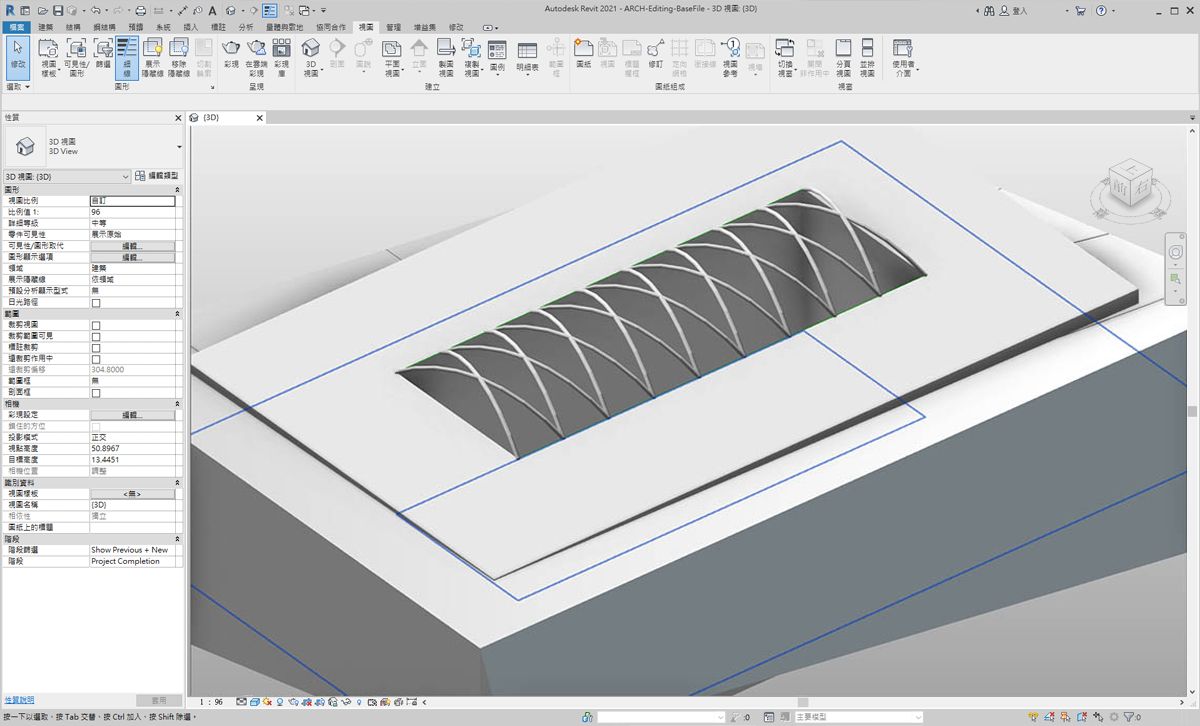Toggle 細線 thin lines tool
Viewport: 1200px width, 726px height.
127,58
